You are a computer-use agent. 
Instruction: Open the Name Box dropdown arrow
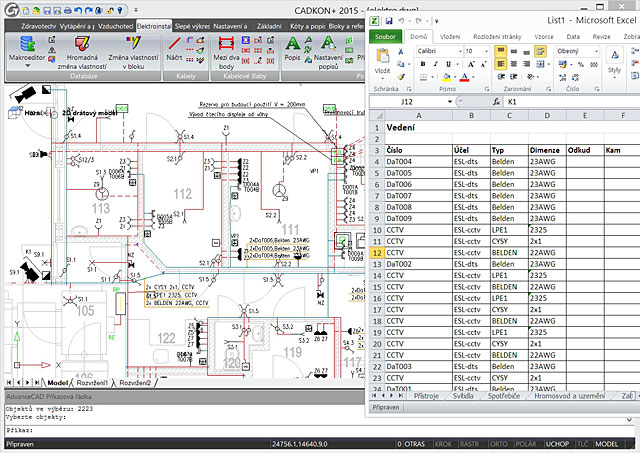pos(449,102)
